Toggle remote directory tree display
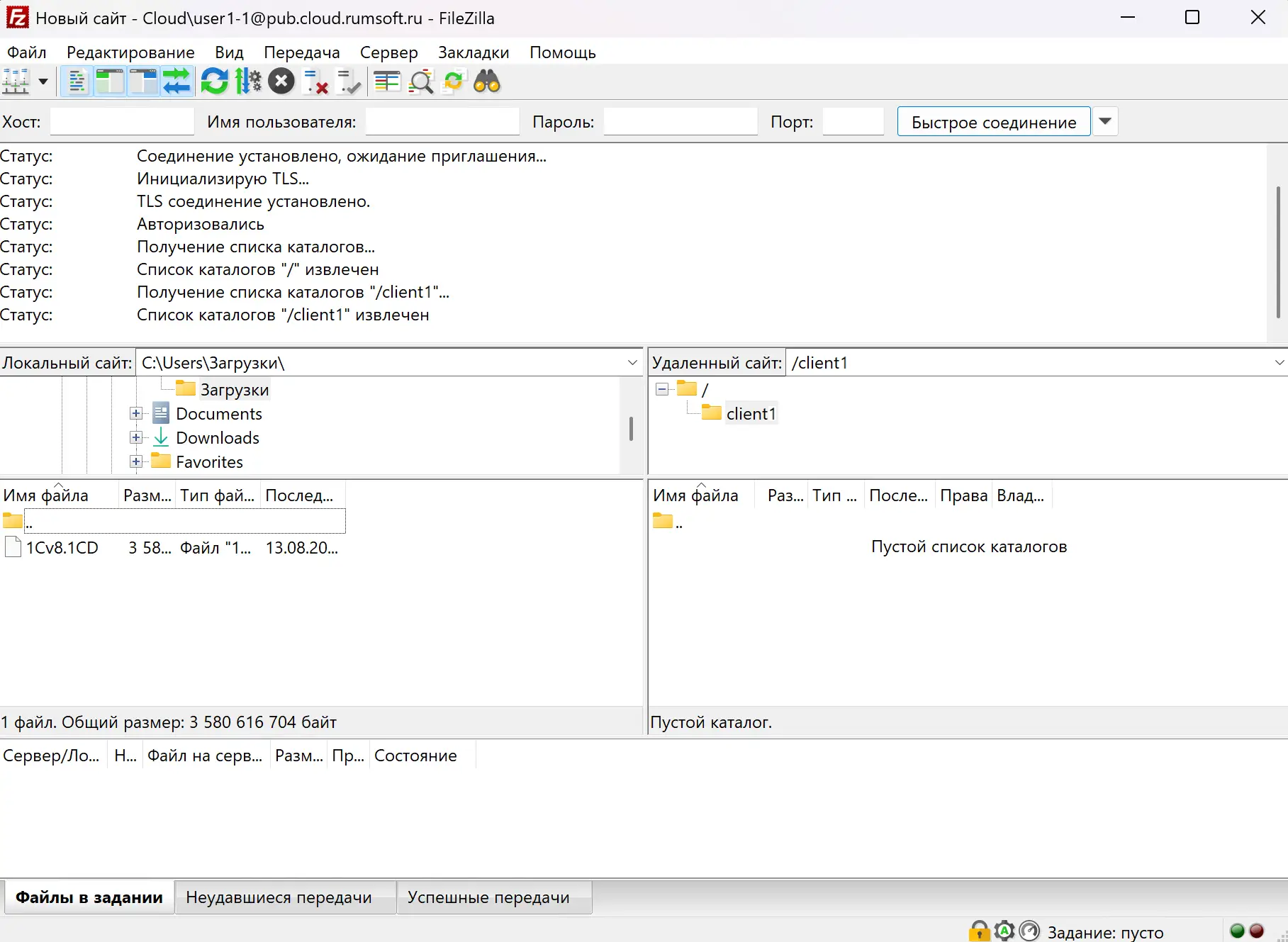 coord(143,82)
